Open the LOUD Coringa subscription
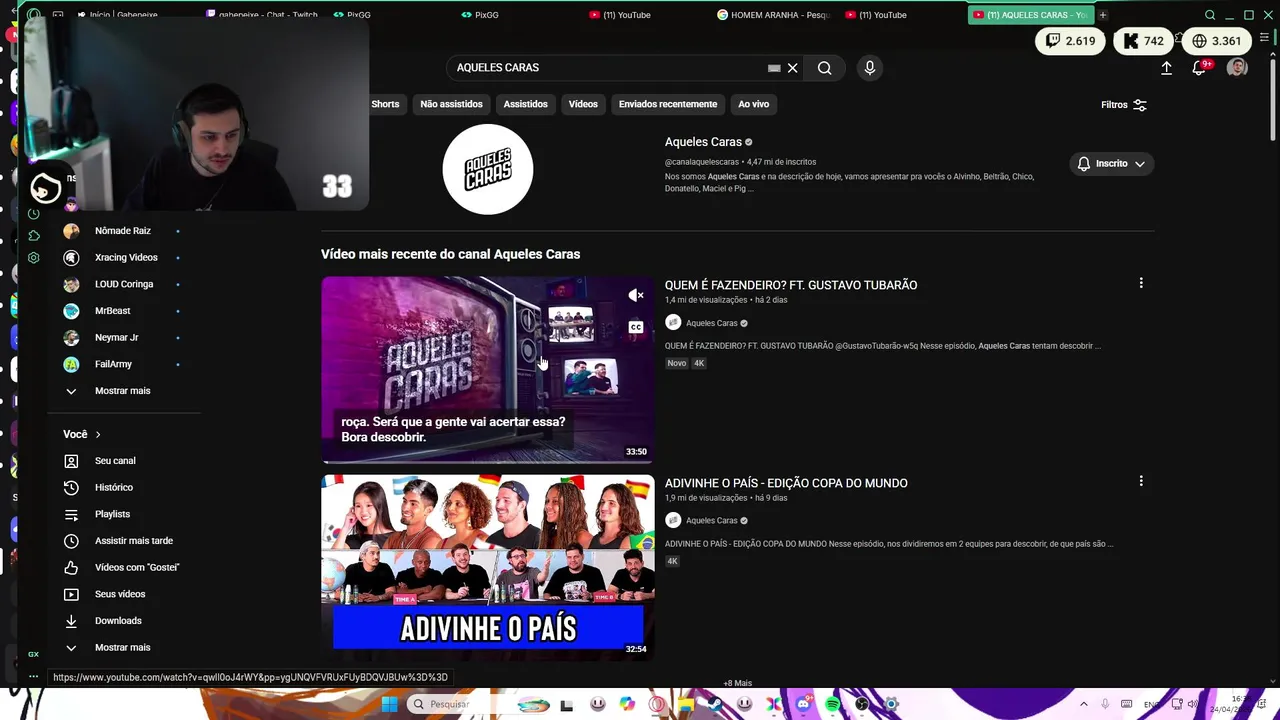 coord(125,284)
